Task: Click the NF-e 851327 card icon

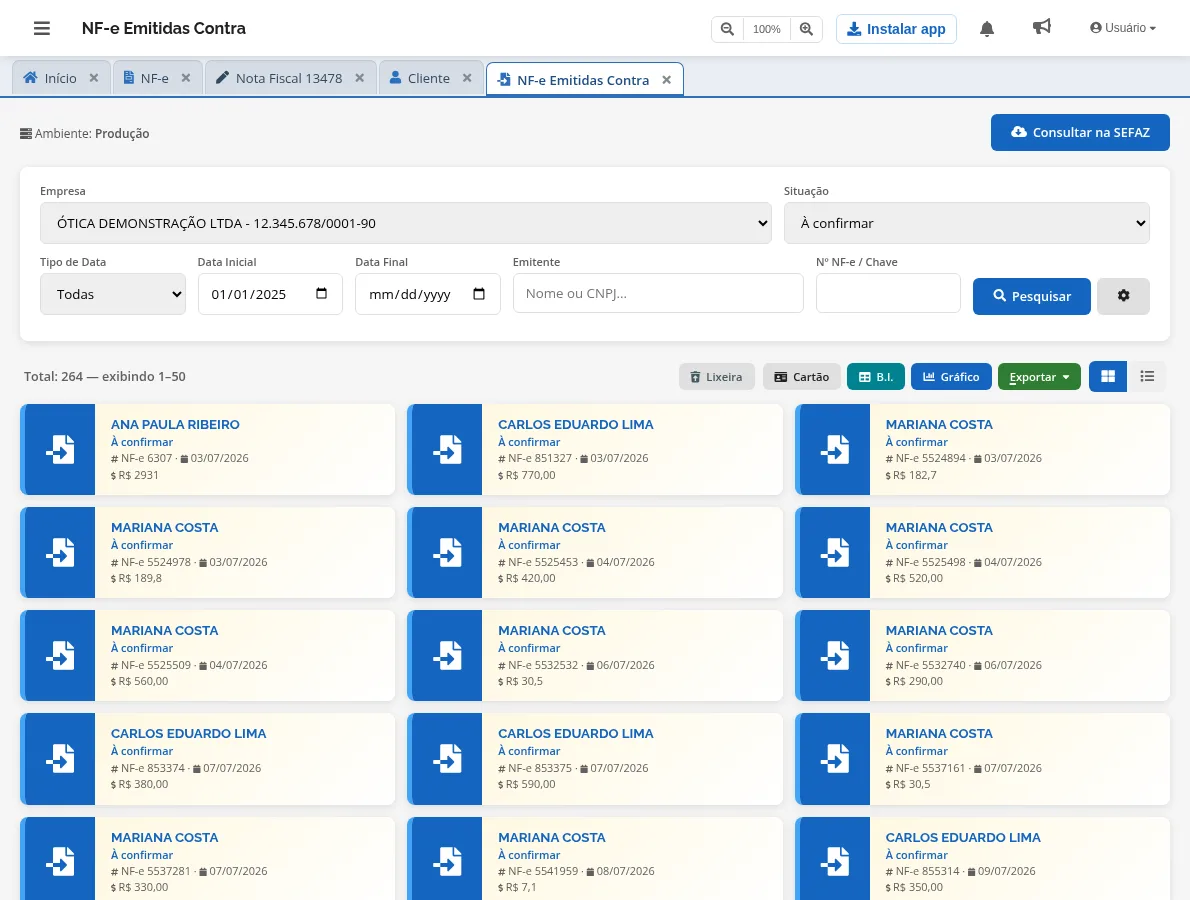Action: click(447, 450)
